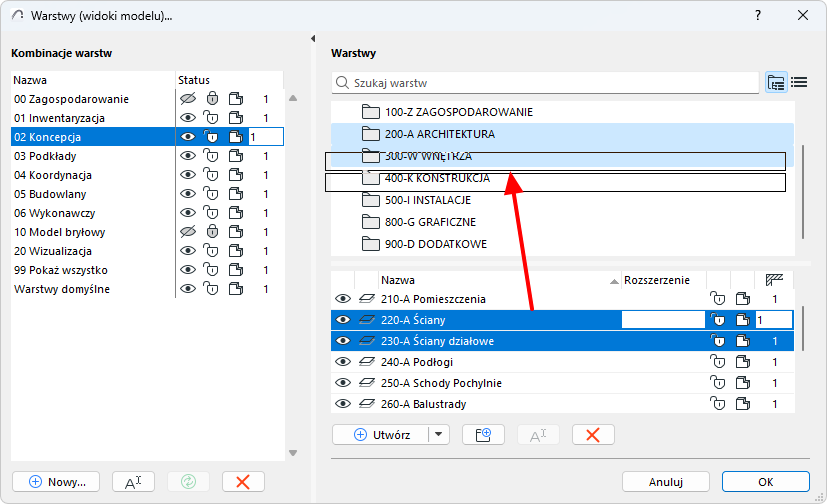Select layer 240-A Podłogi by name
Screen dimensions: 827x504
(x=417, y=362)
